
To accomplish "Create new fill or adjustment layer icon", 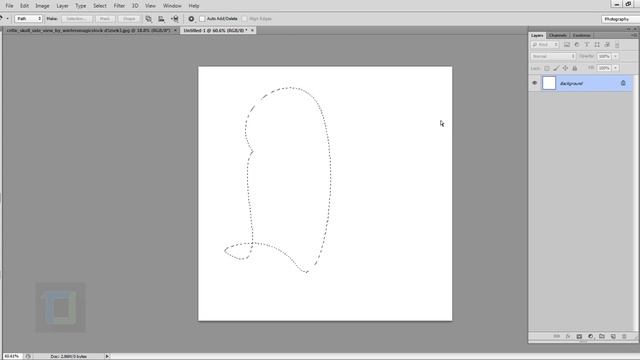I will [591, 336].
